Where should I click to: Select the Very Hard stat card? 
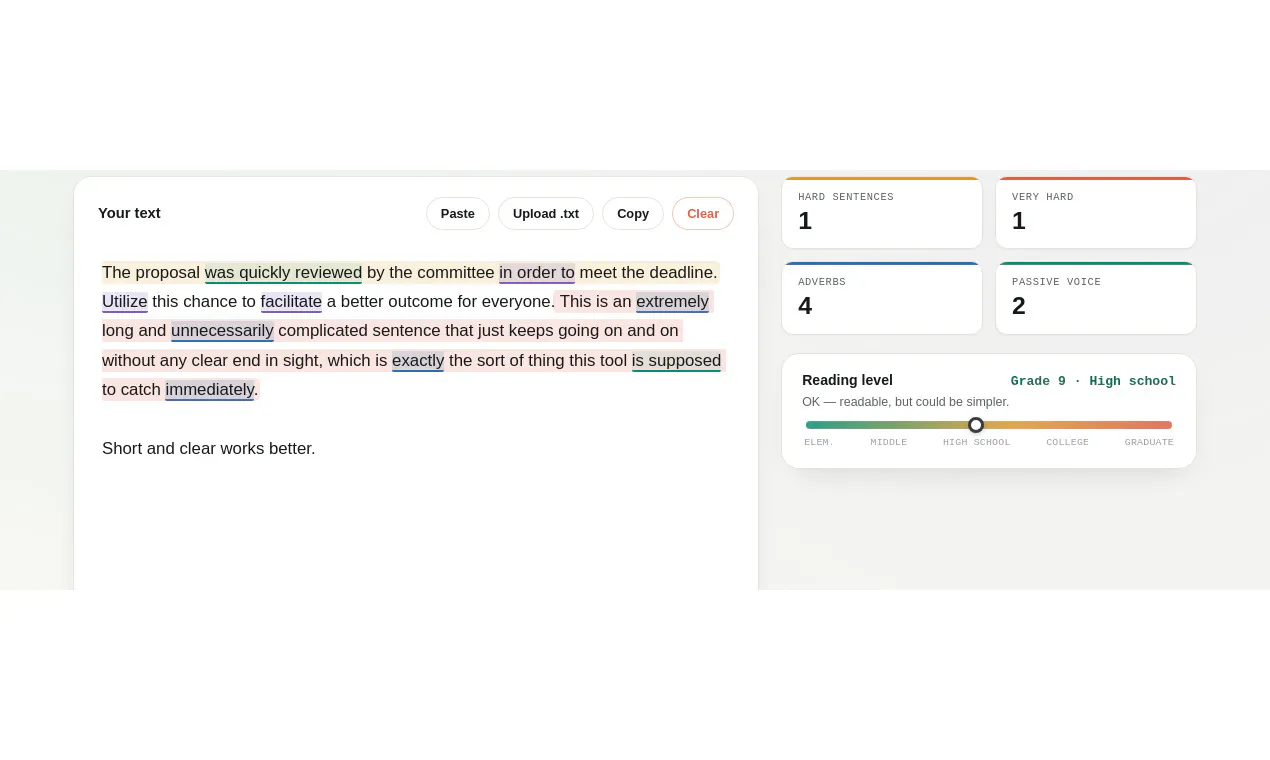click(1096, 213)
